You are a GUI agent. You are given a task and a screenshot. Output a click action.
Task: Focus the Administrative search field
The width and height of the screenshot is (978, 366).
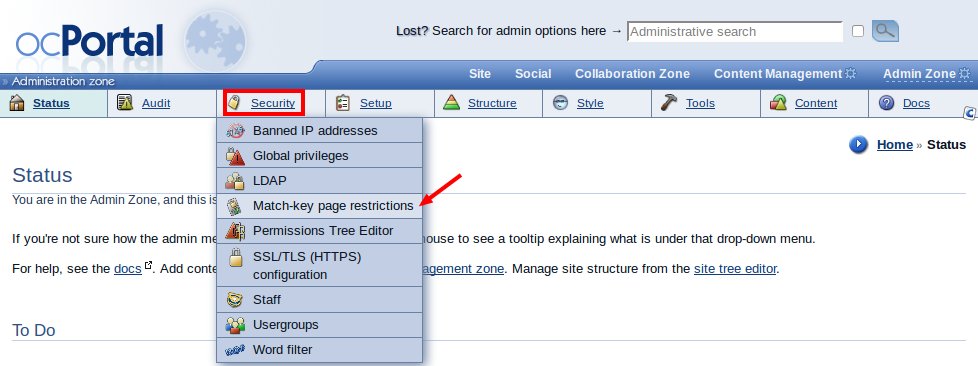tap(735, 31)
